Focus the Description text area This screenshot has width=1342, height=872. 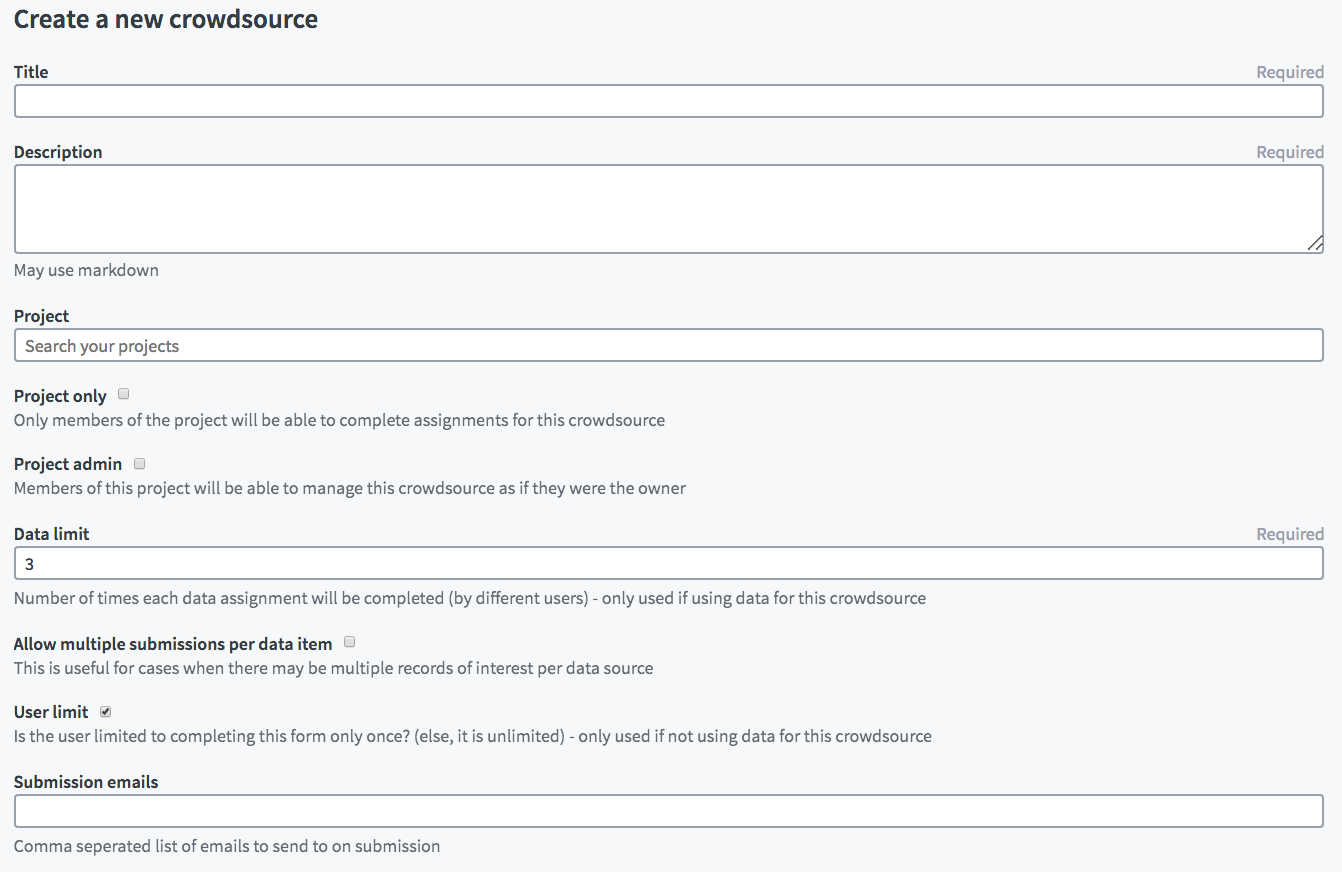[668, 209]
